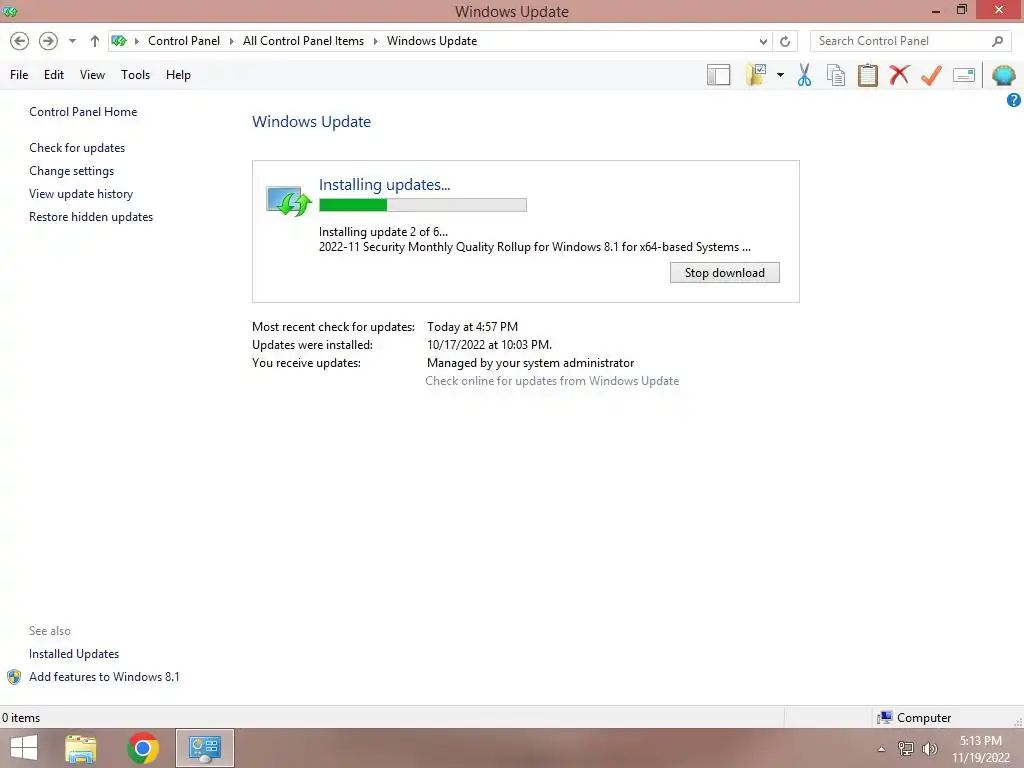
Task: Open All Control Panel Items breadcrumb
Action: click(x=303, y=40)
